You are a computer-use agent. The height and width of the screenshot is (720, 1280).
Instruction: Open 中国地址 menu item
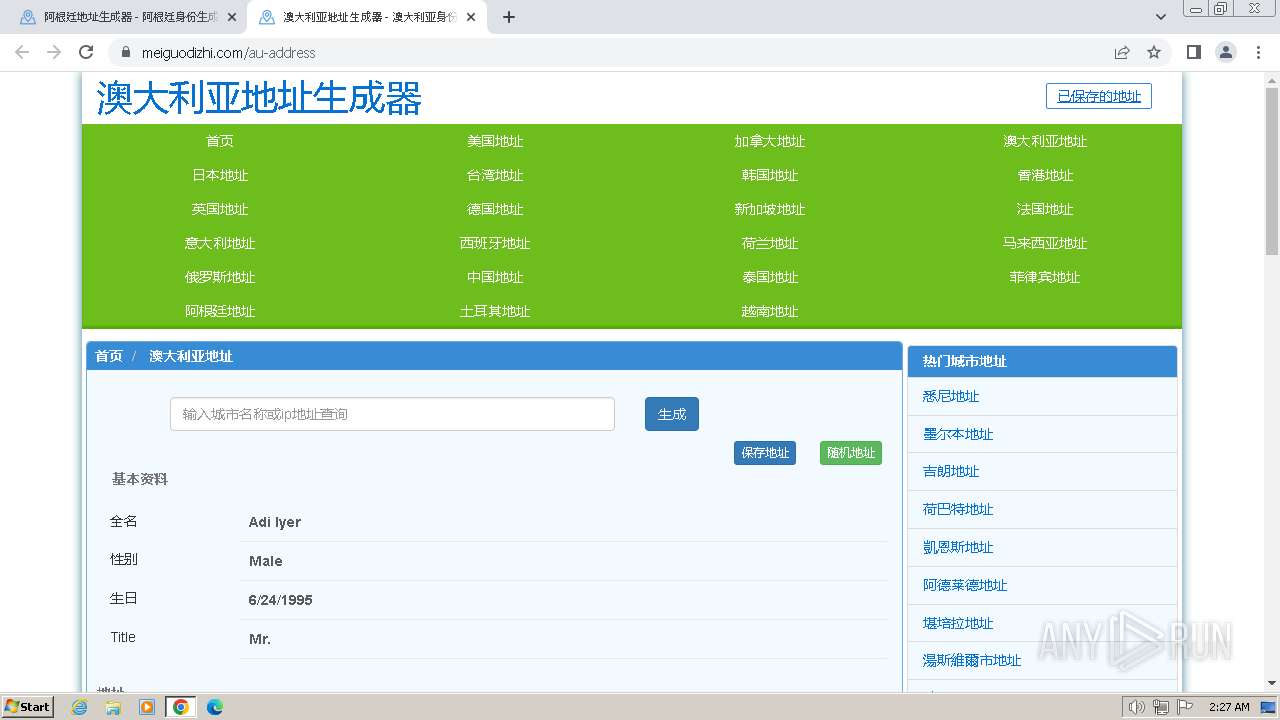coord(495,277)
